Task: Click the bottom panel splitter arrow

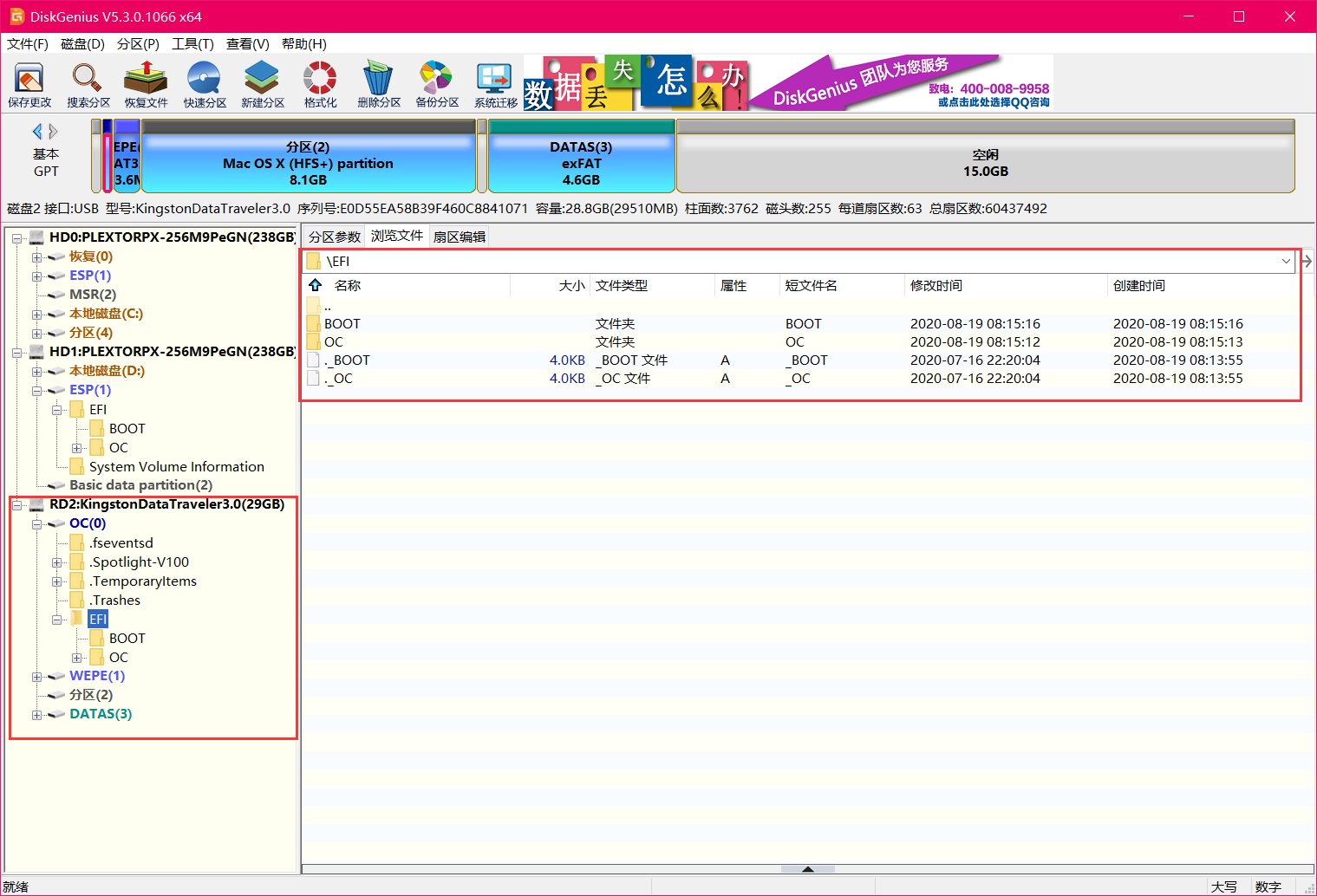Action: (807, 868)
